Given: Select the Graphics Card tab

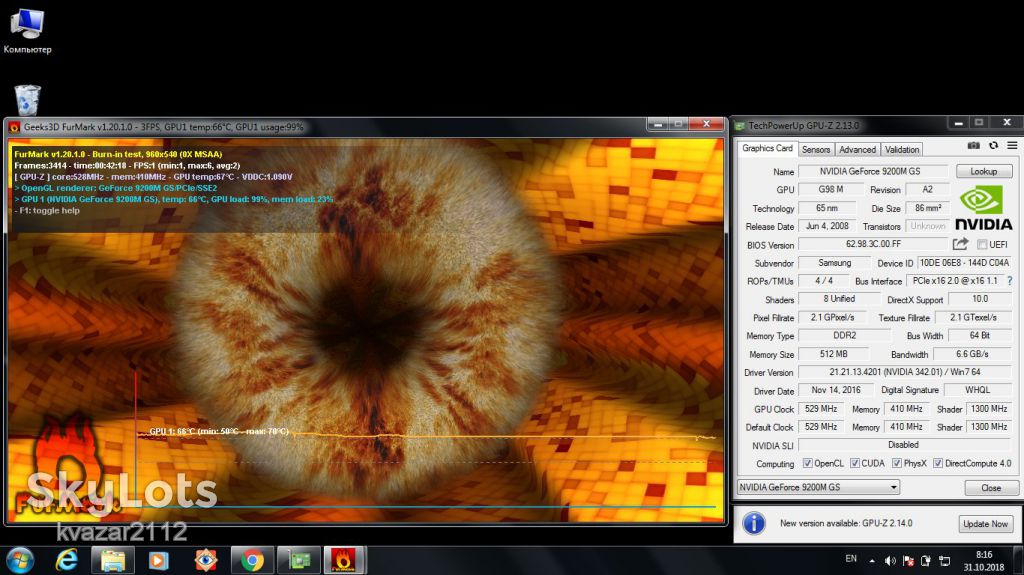Looking at the screenshot, I should click(767, 148).
